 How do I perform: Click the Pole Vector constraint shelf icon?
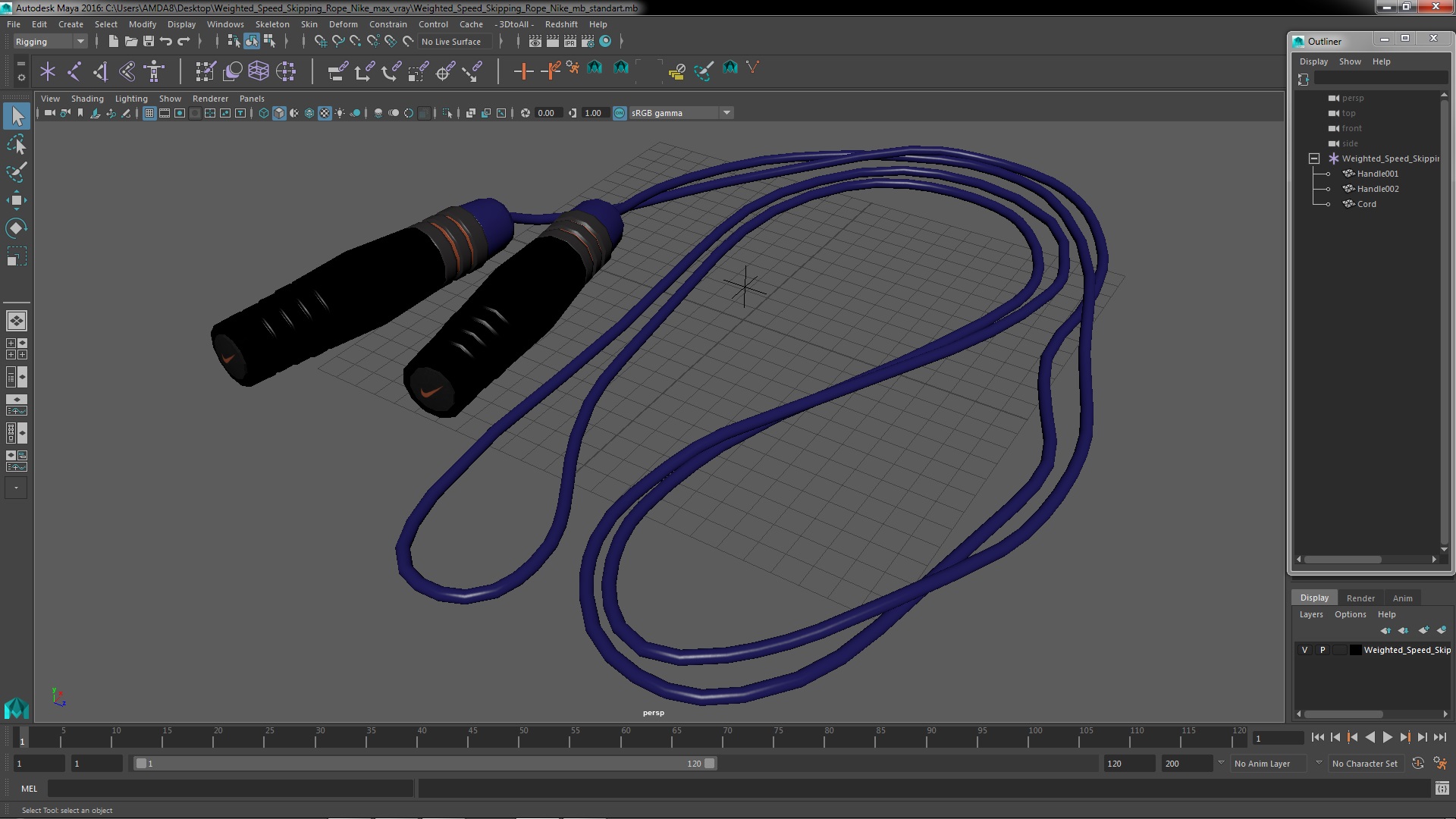coord(472,72)
